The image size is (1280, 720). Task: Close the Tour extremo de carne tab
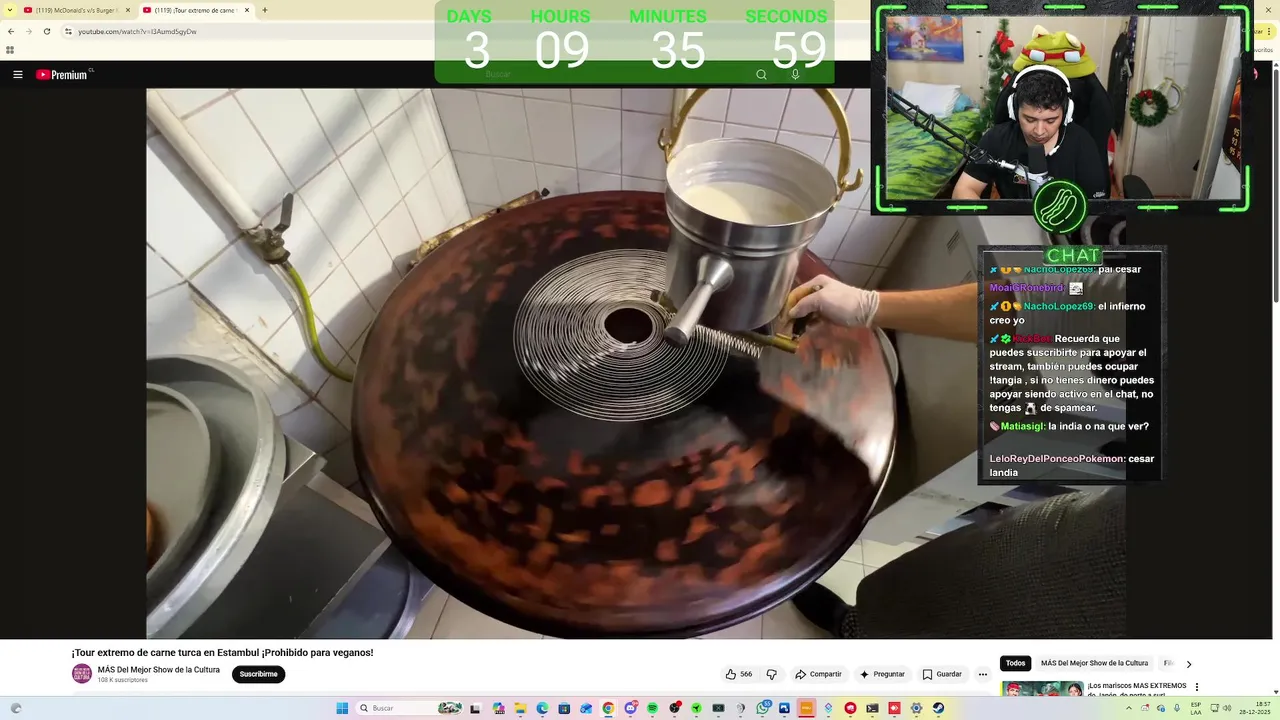click(246, 10)
